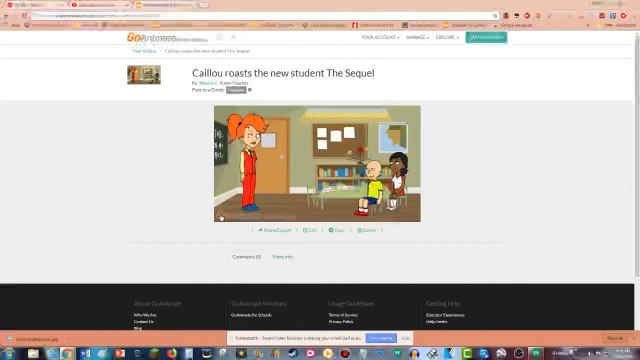Click the bookmark star in address bar

click(x=495, y=16)
